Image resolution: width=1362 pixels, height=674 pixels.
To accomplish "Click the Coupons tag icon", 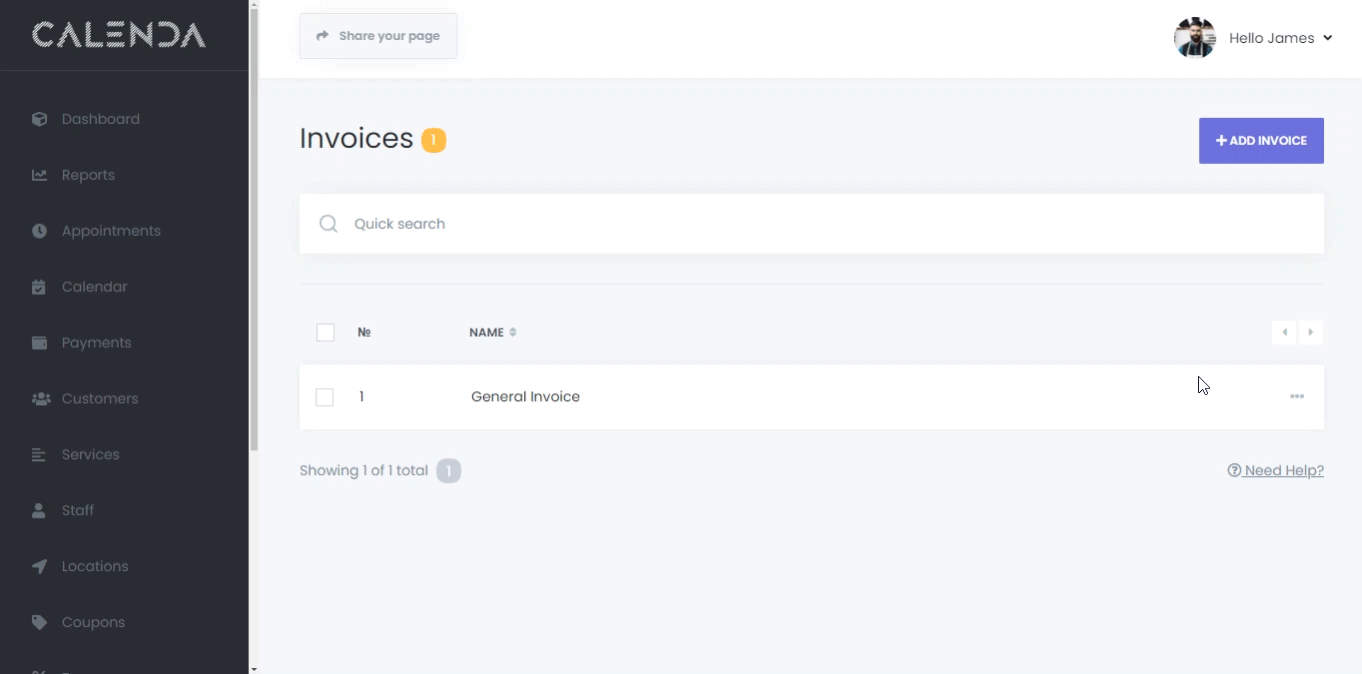I will 39,622.
